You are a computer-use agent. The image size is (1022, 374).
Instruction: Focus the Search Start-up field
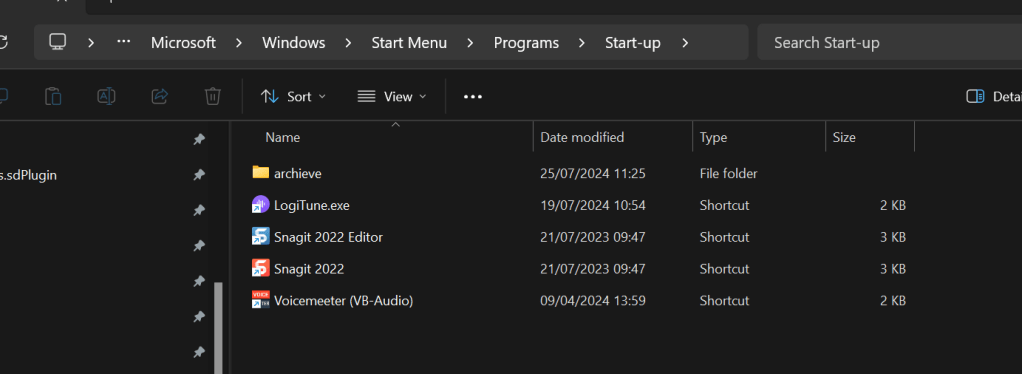coord(890,43)
